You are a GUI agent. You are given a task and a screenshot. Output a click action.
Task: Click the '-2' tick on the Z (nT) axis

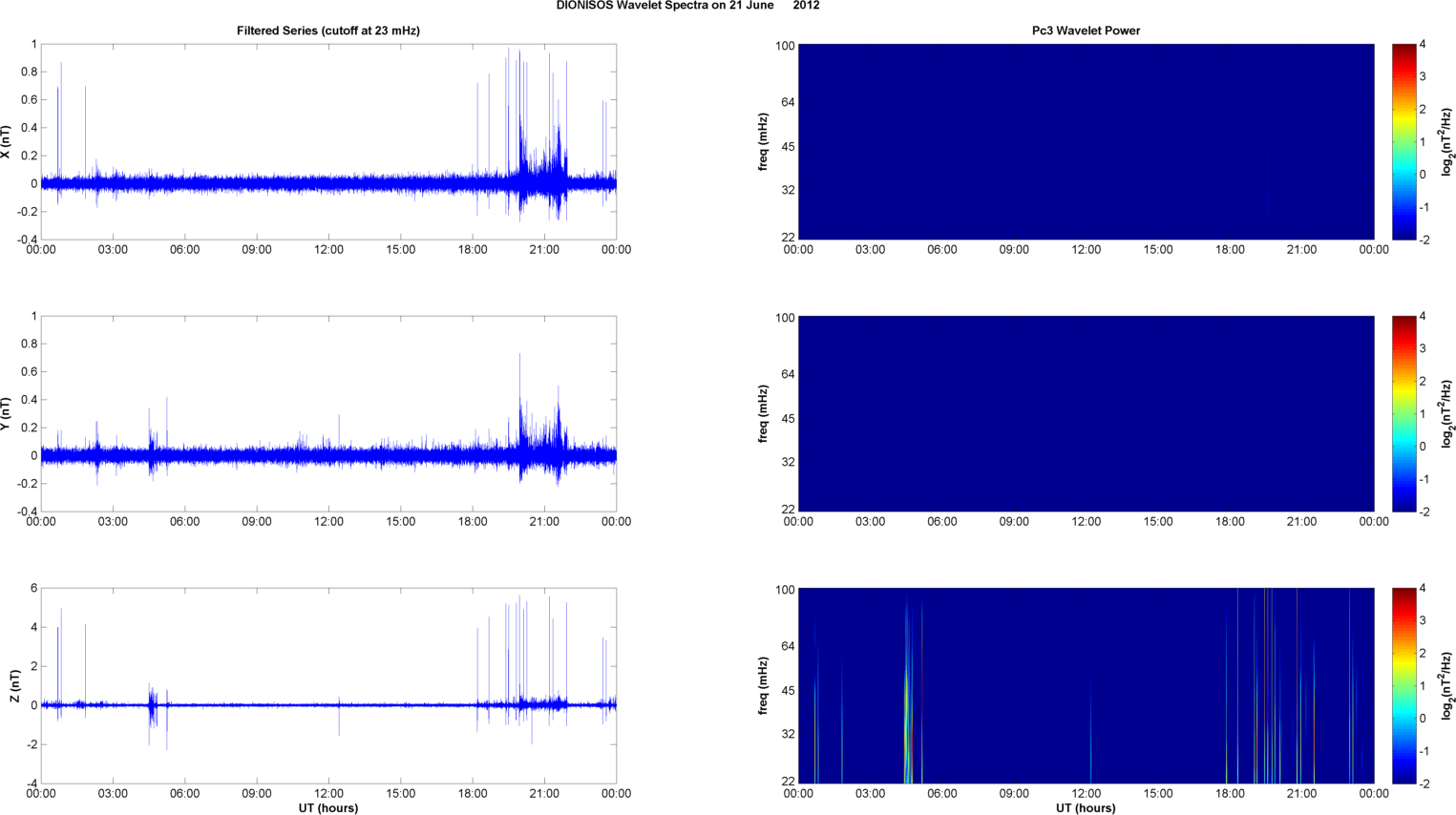(x=32, y=745)
